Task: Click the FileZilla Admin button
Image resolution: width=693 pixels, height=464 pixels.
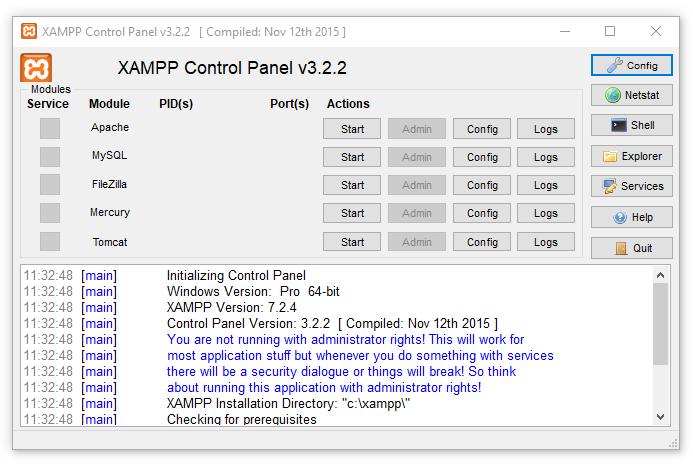Action: [417, 185]
